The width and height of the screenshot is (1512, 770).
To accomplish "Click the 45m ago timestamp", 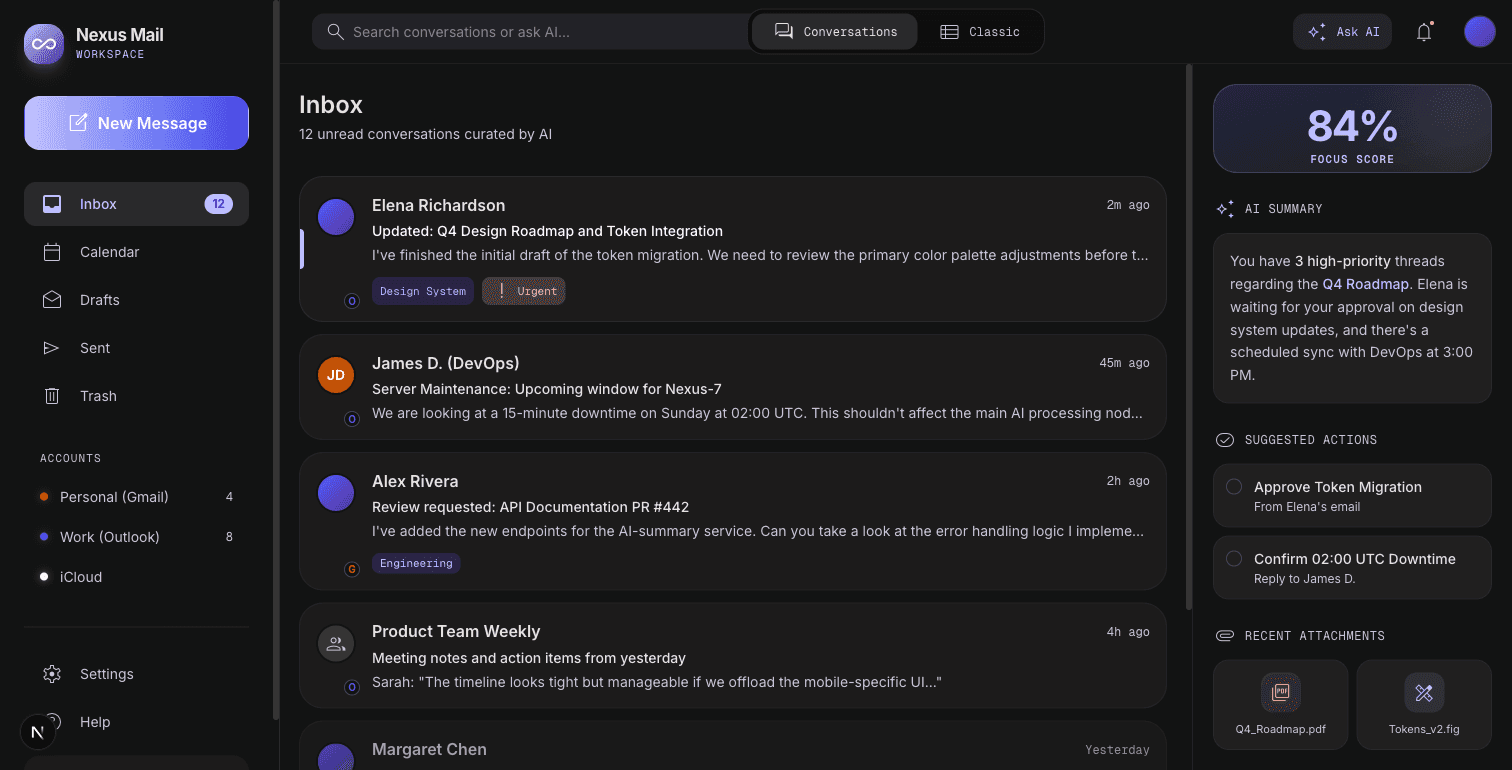I will point(1124,363).
